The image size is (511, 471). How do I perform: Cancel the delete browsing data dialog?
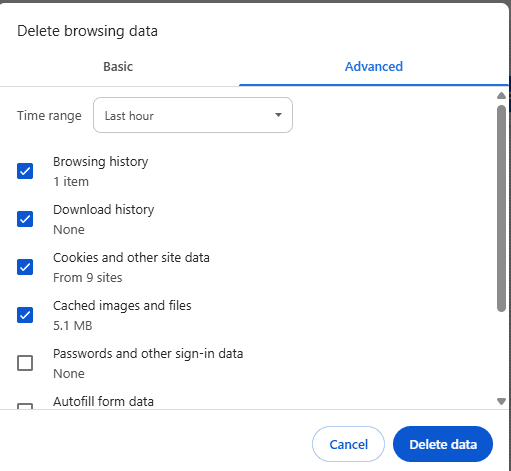[348, 444]
